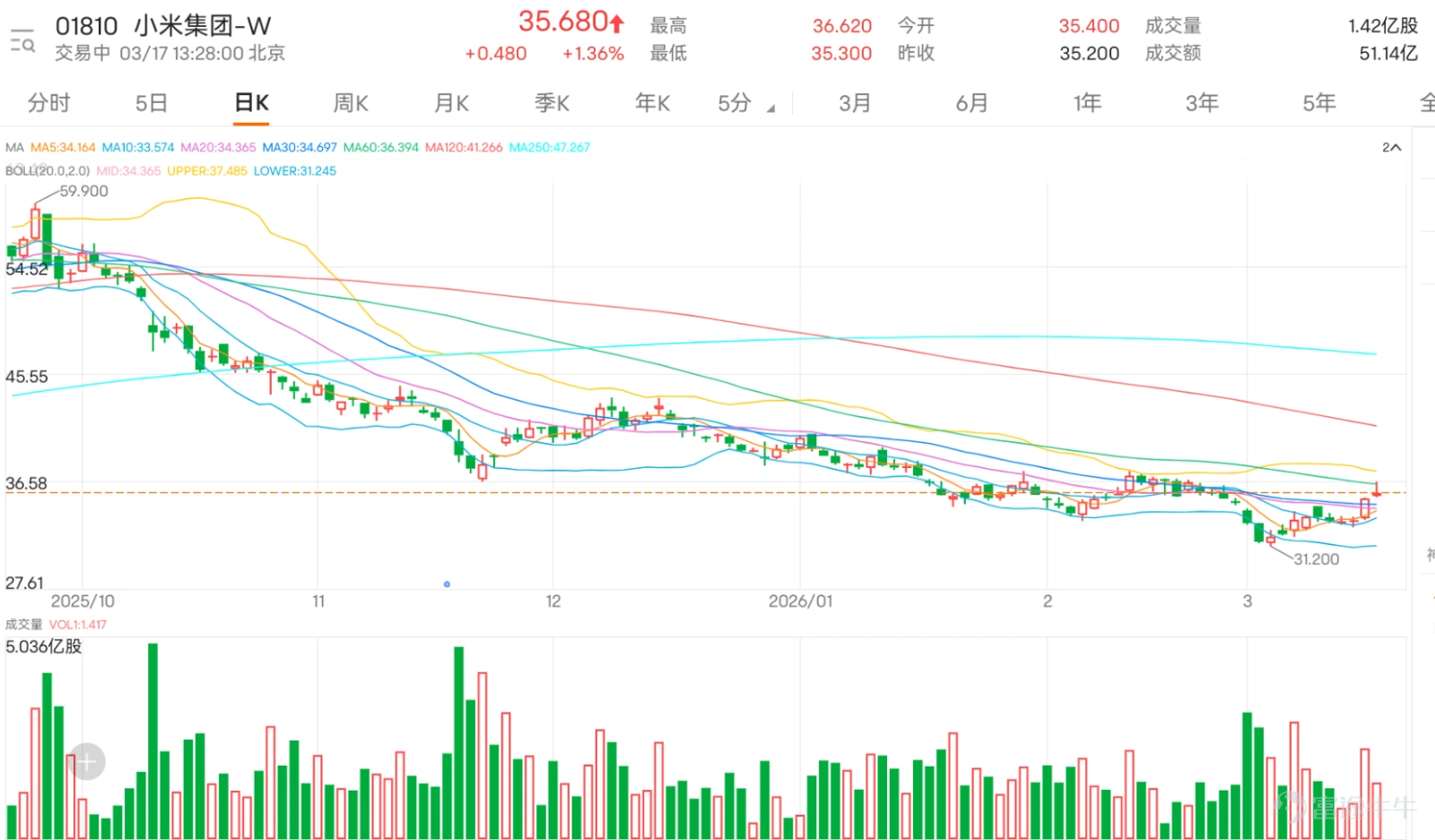Click the BOLL UPPER:37.485 value
The width and height of the screenshot is (1435, 840).
point(207,170)
